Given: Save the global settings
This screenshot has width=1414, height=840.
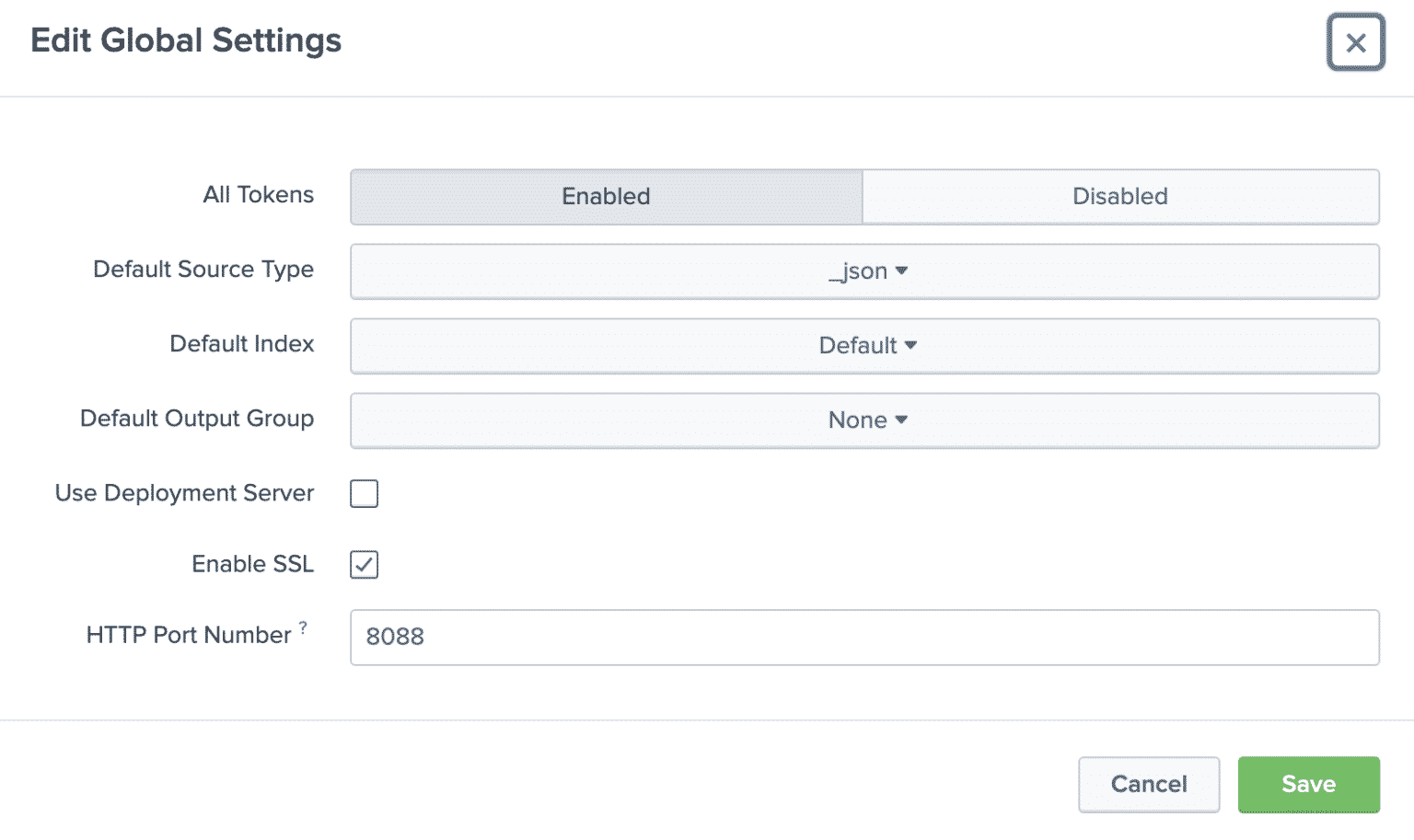Looking at the screenshot, I should point(1308,784).
